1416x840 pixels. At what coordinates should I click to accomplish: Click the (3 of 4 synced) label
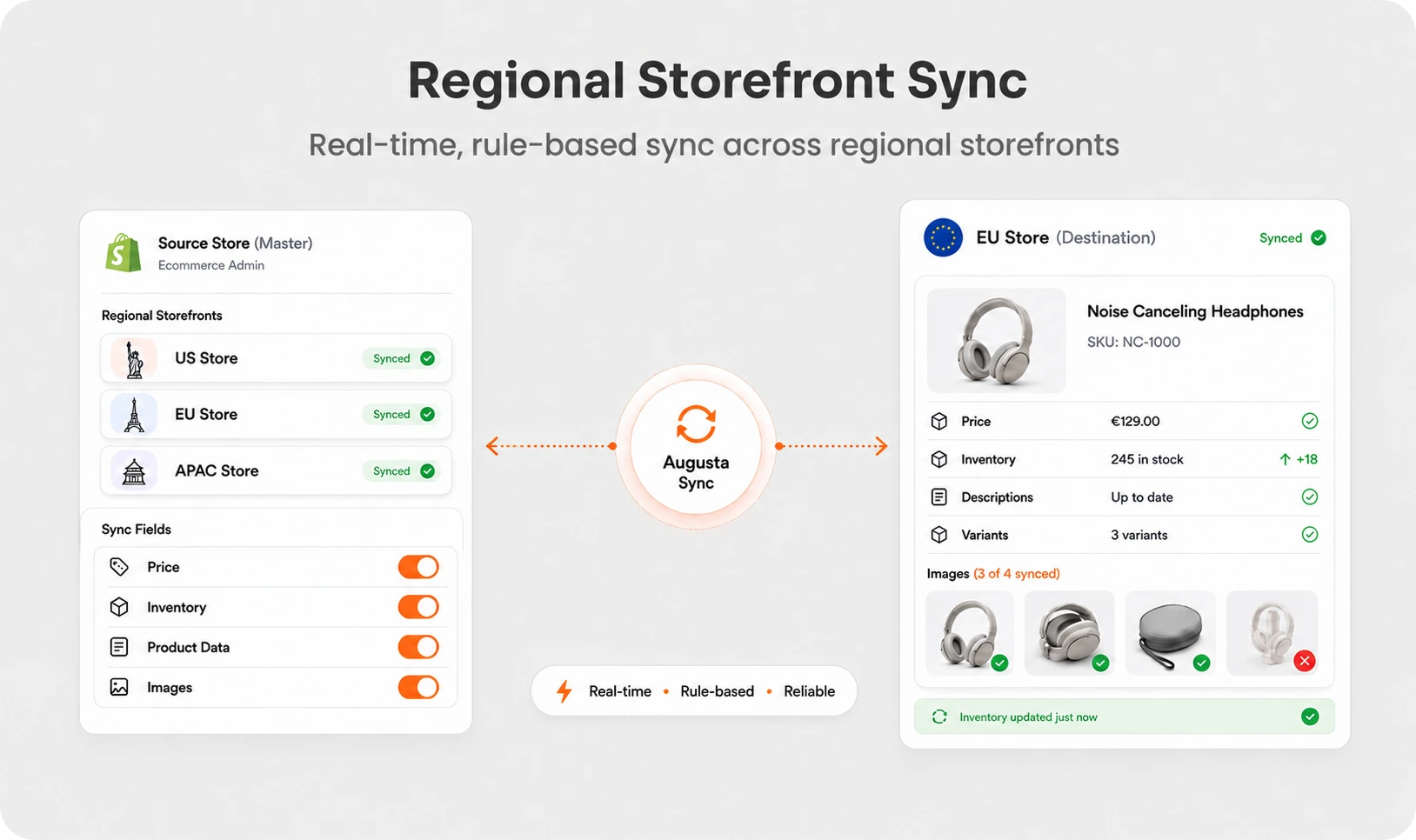[1017, 574]
